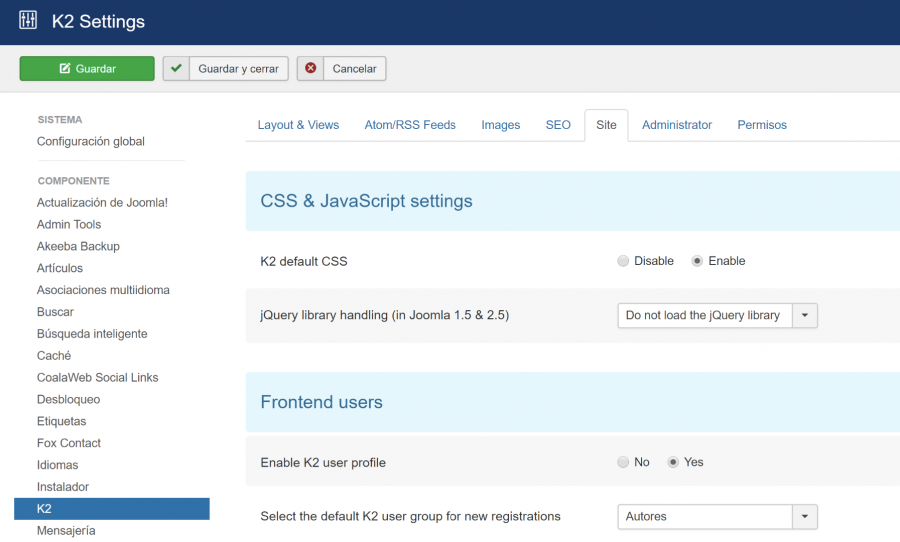This screenshot has width=900, height=542.
Task: Go to the Administrator tab
Action: [x=677, y=125]
